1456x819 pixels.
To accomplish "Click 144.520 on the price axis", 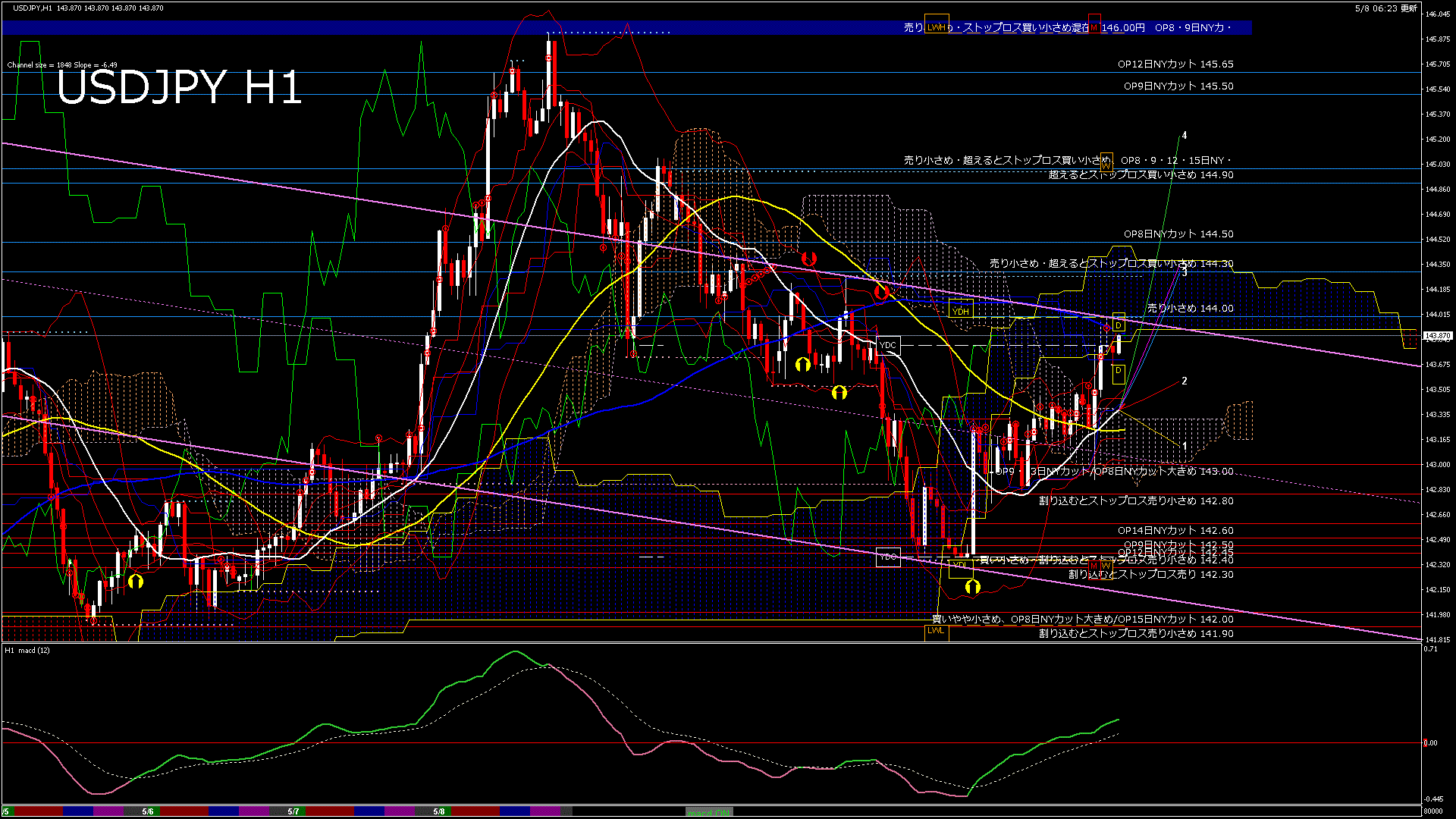I will [x=1438, y=240].
